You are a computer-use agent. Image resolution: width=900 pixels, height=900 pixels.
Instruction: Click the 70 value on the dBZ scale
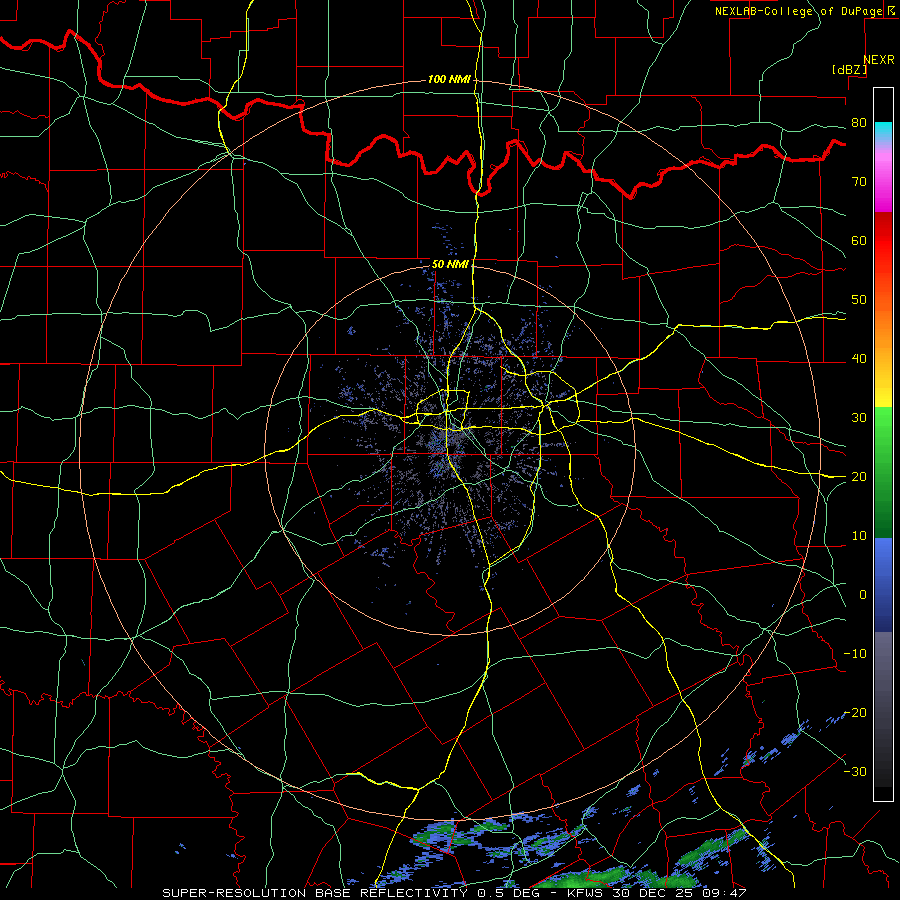pyautogui.click(x=859, y=182)
